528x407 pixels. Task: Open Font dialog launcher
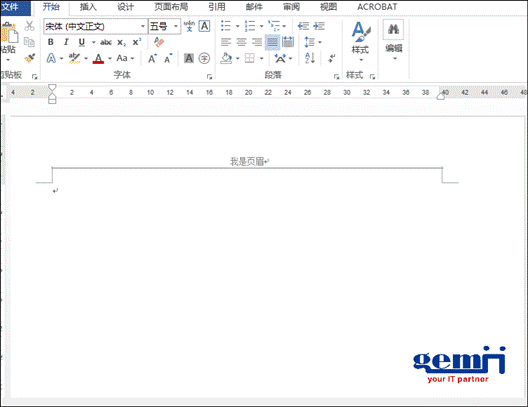point(209,77)
